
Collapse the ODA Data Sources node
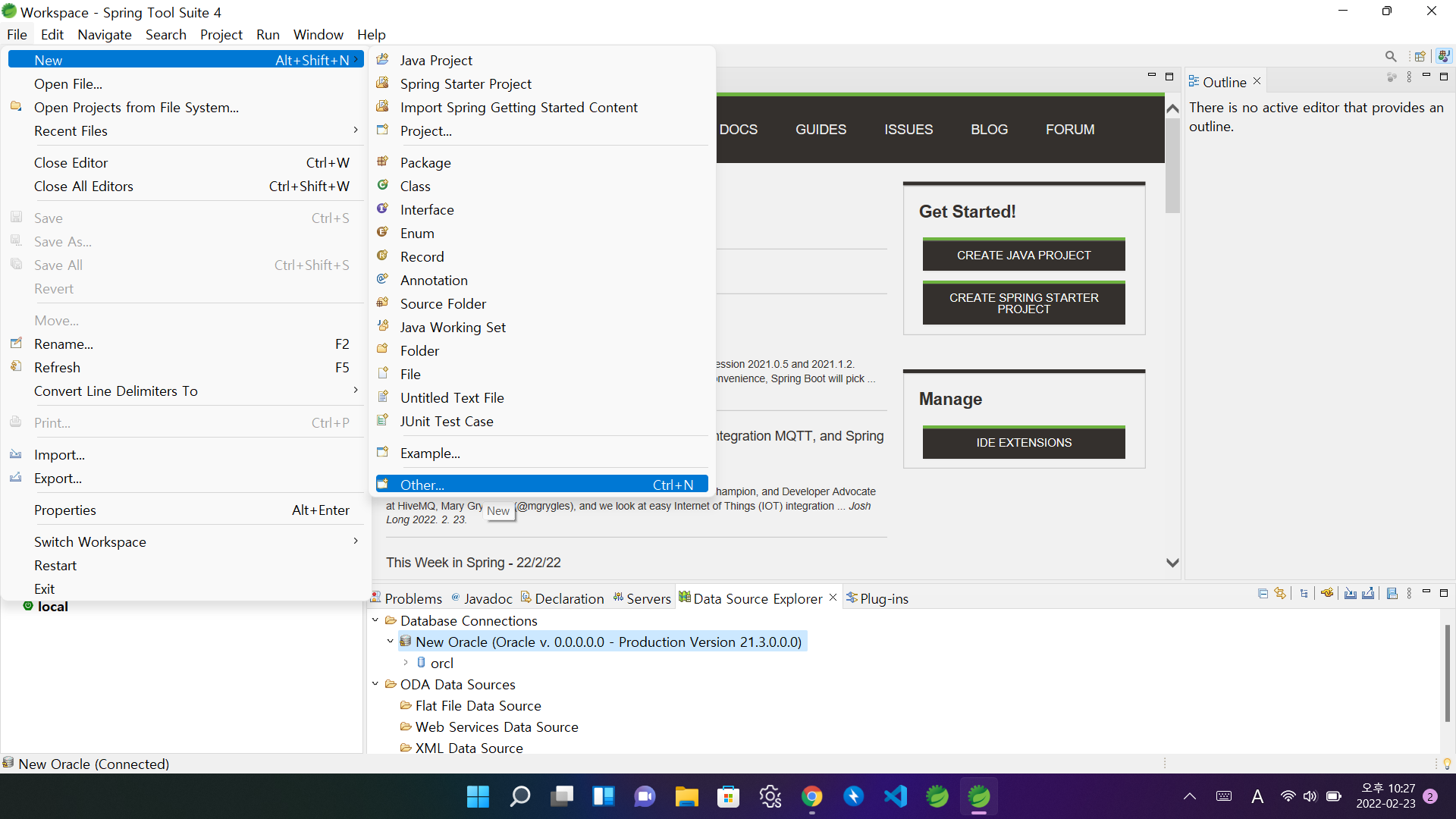[375, 684]
